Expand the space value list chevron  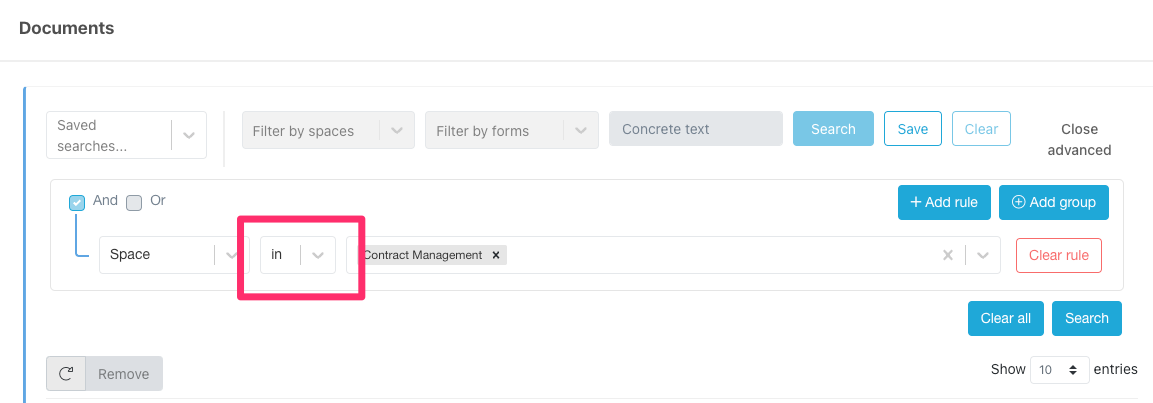point(983,255)
